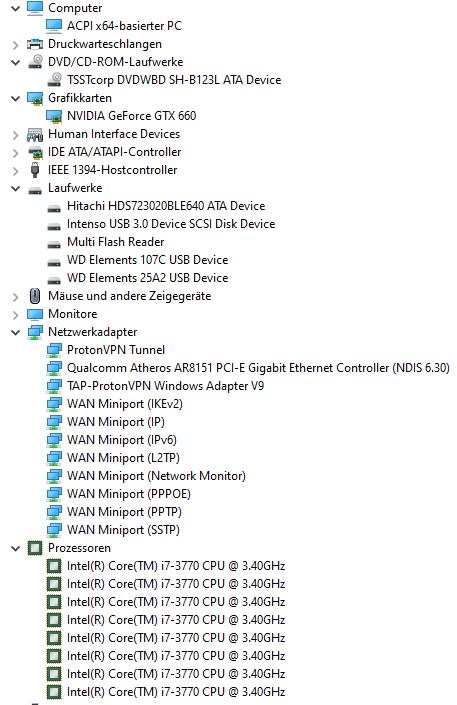Click the IEEE 1394-Hostcontroller plug icon
This screenshot has height=705, width=457.
[35, 170]
